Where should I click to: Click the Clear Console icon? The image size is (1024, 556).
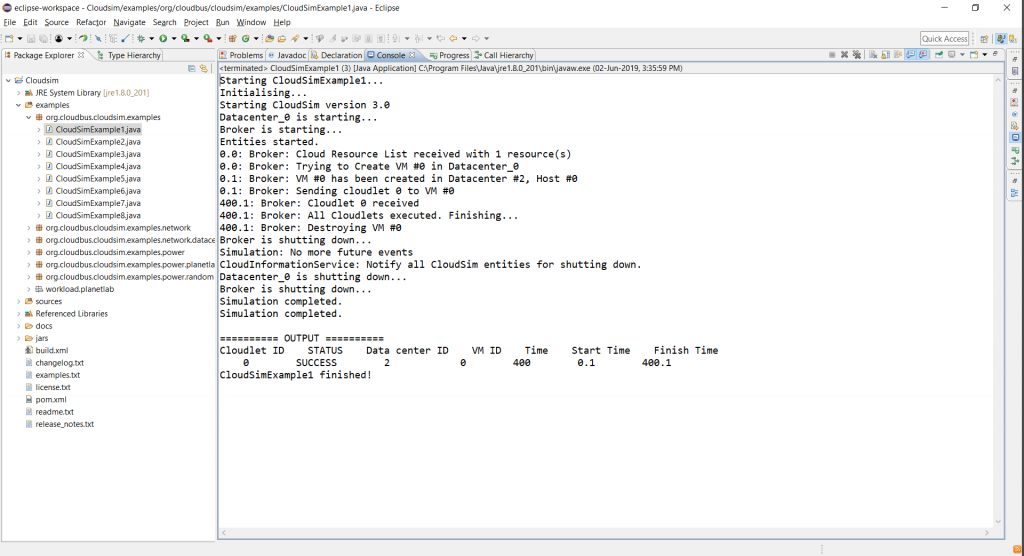[873, 55]
